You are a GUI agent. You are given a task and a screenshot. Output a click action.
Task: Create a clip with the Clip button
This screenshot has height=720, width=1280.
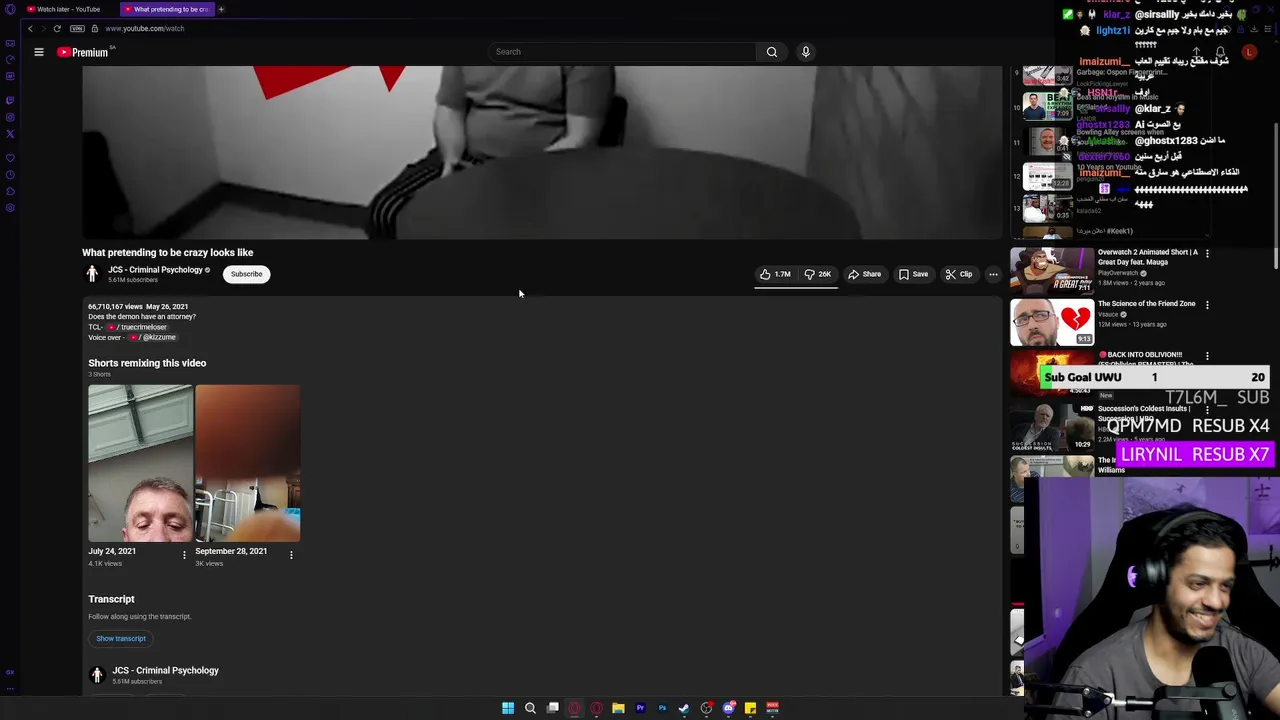click(x=958, y=274)
